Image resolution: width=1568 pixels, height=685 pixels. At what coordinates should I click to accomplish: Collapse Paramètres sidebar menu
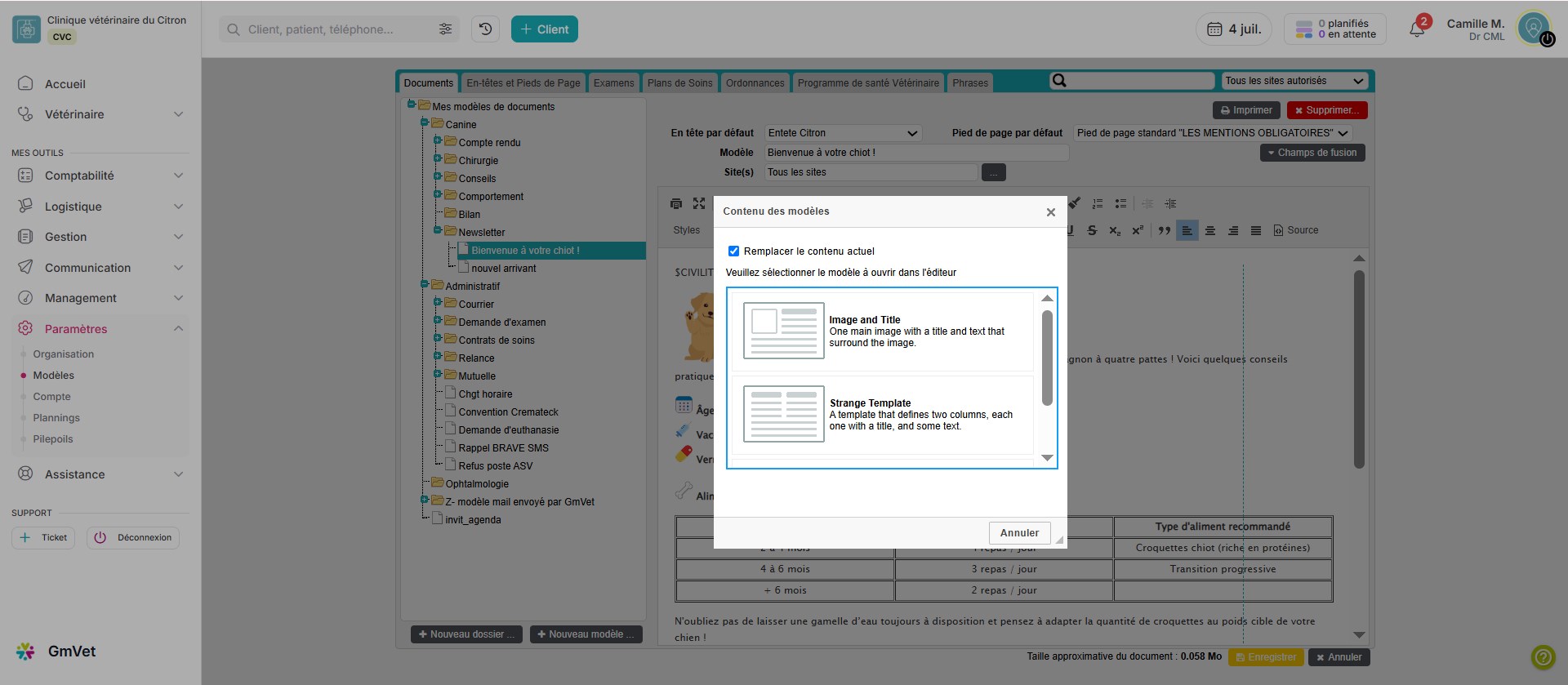coord(100,329)
